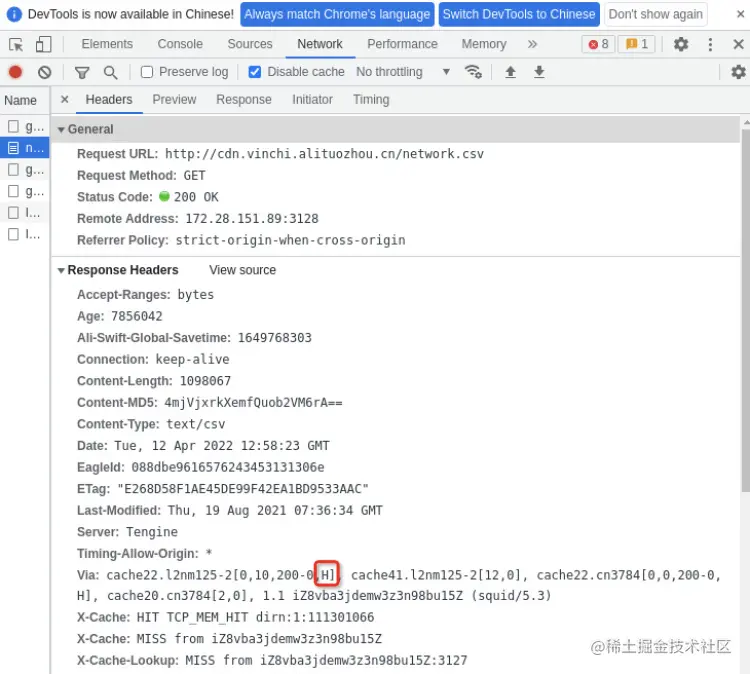Click Switch DevTools to Chinese
This screenshot has height=674, width=750.
tap(518, 14)
